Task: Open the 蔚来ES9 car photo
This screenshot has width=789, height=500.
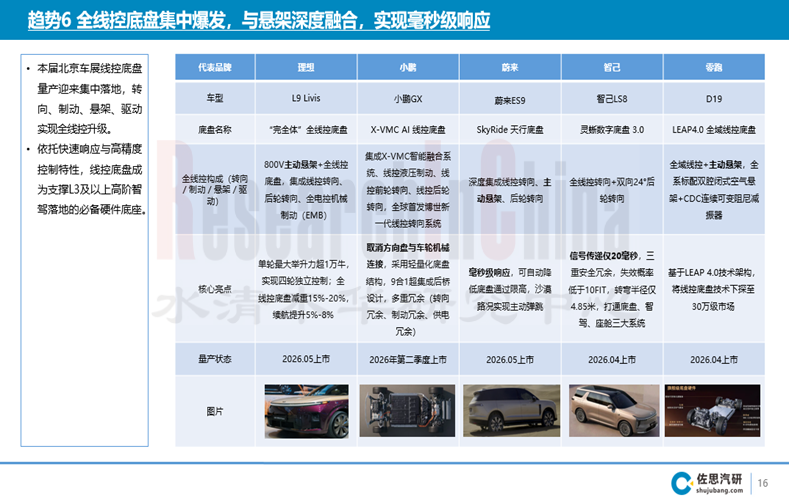Action: pyautogui.click(x=511, y=410)
